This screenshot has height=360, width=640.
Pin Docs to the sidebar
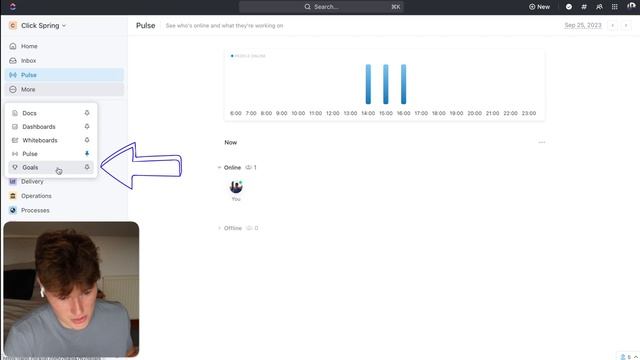tap(87, 113)
